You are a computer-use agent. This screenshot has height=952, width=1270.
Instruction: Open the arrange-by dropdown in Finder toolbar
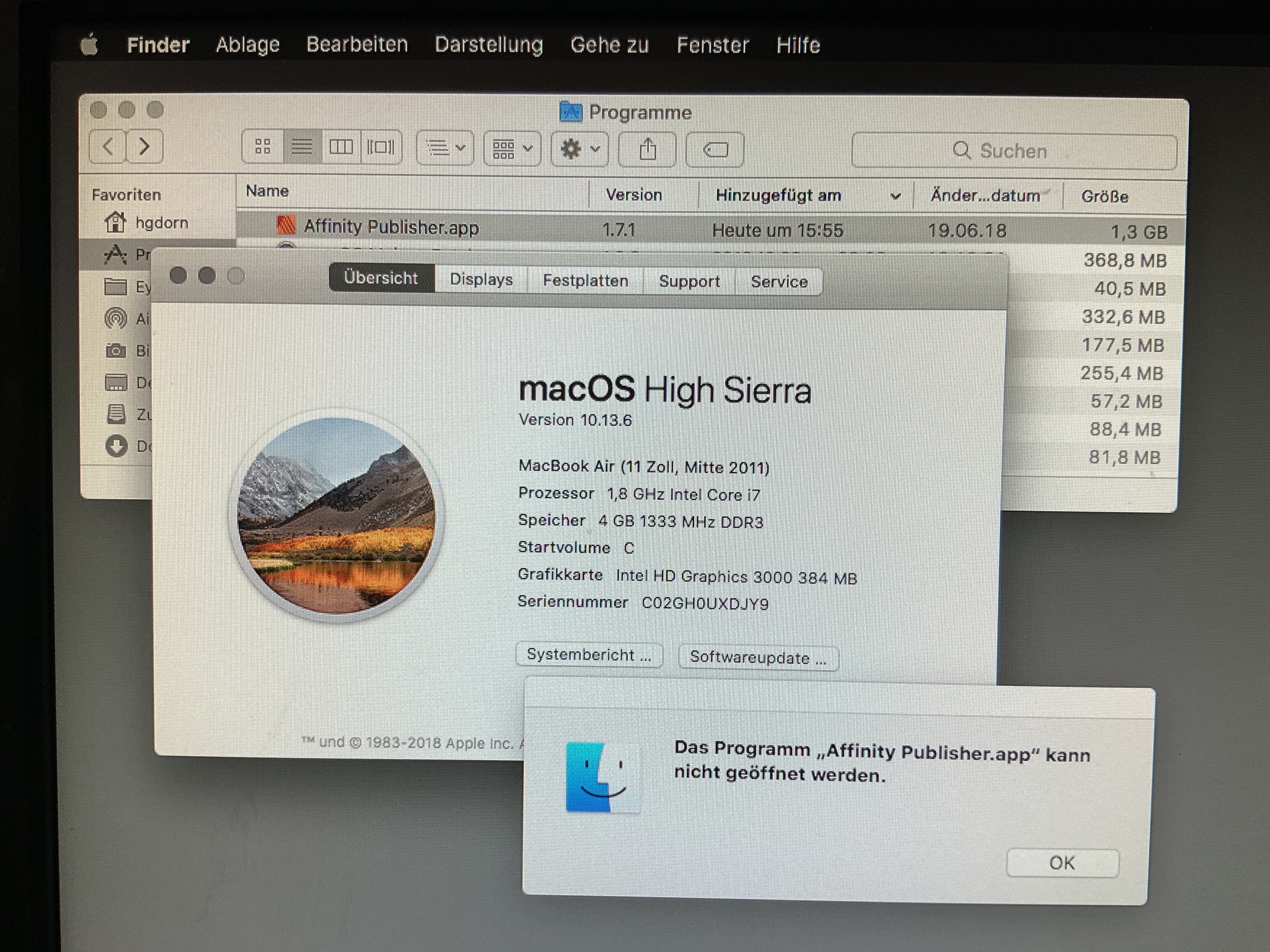(x=445, y=148)
